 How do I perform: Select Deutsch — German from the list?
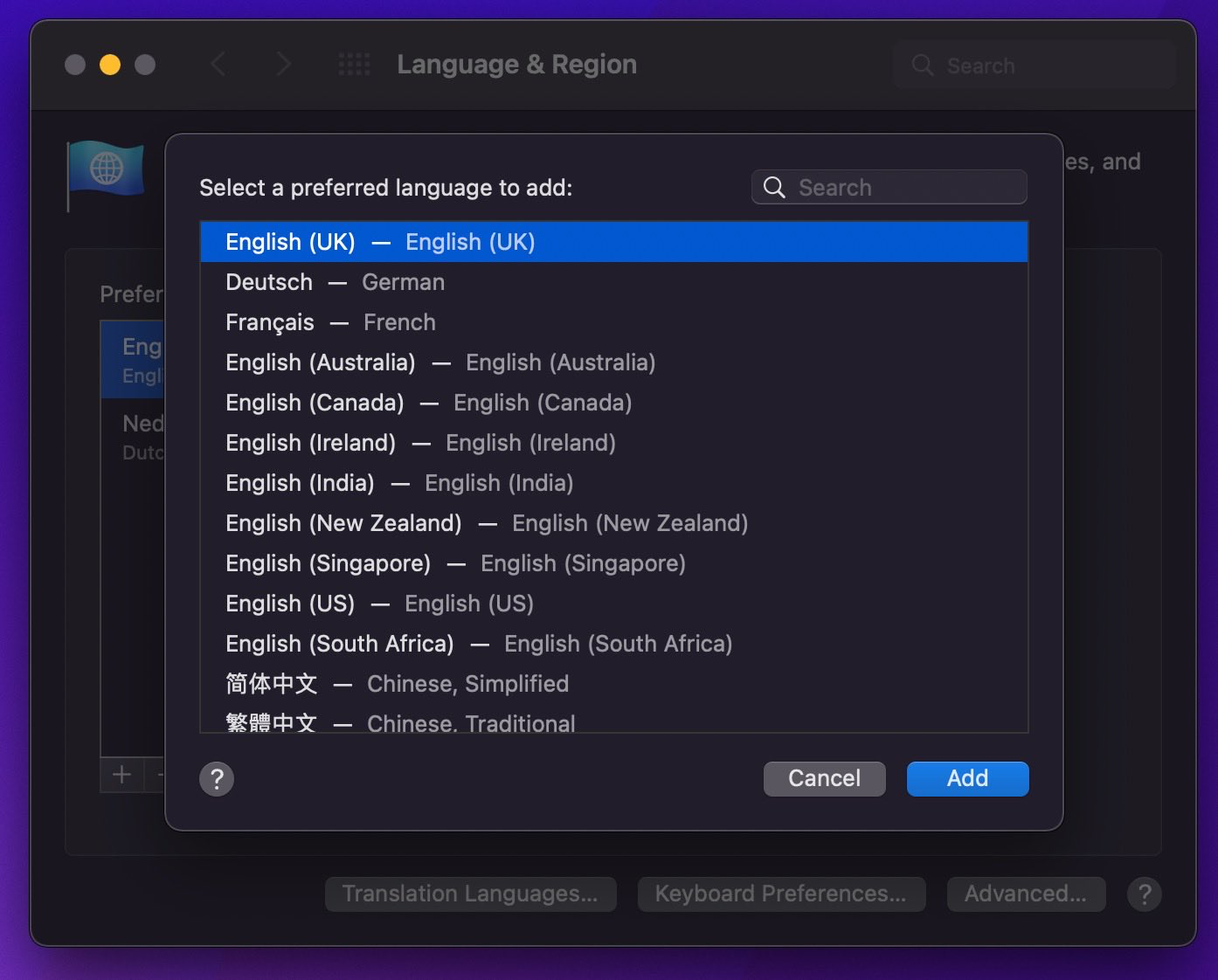coord(335,282)
